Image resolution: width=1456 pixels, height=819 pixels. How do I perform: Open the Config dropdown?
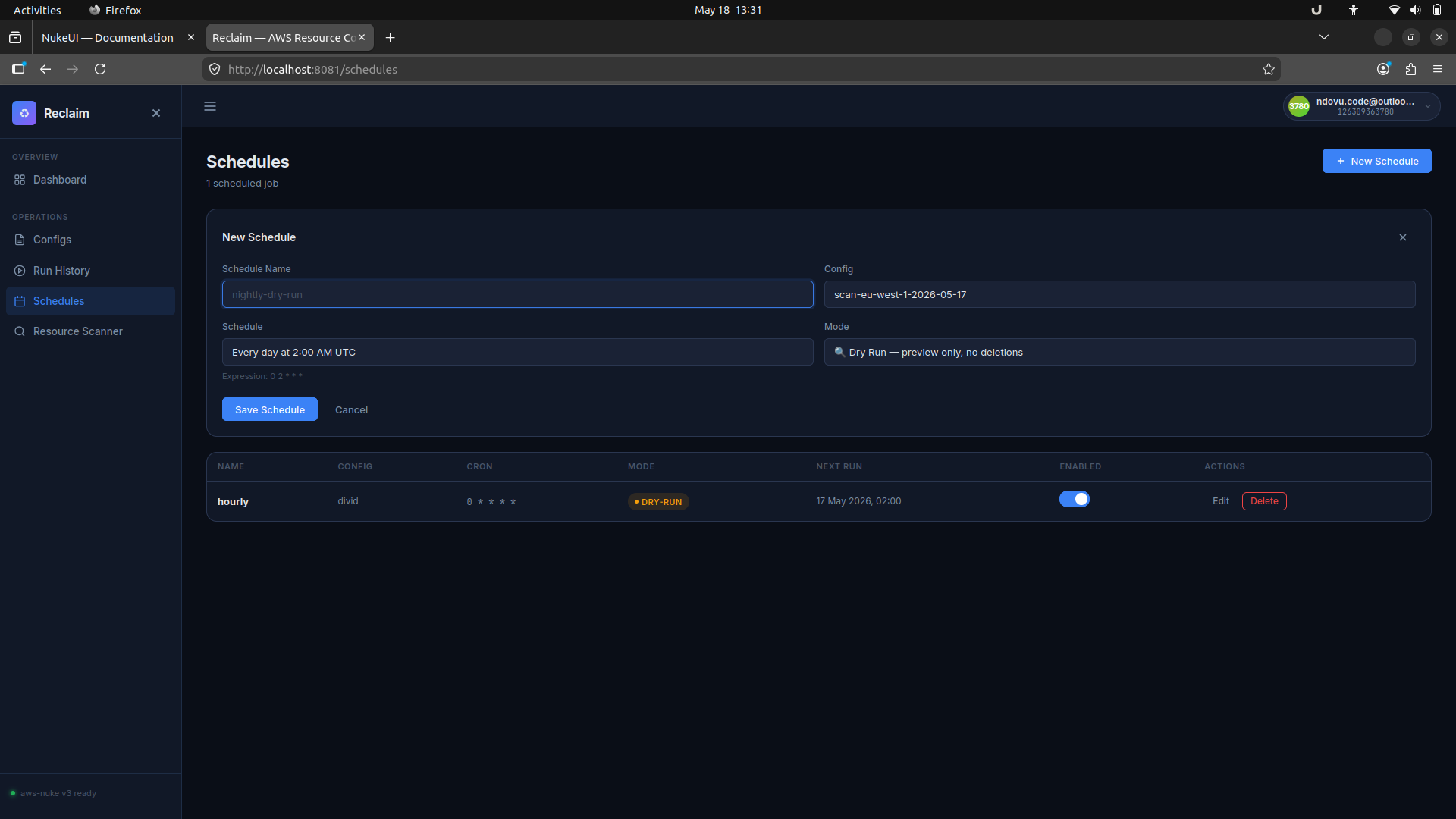point(1119,294)
